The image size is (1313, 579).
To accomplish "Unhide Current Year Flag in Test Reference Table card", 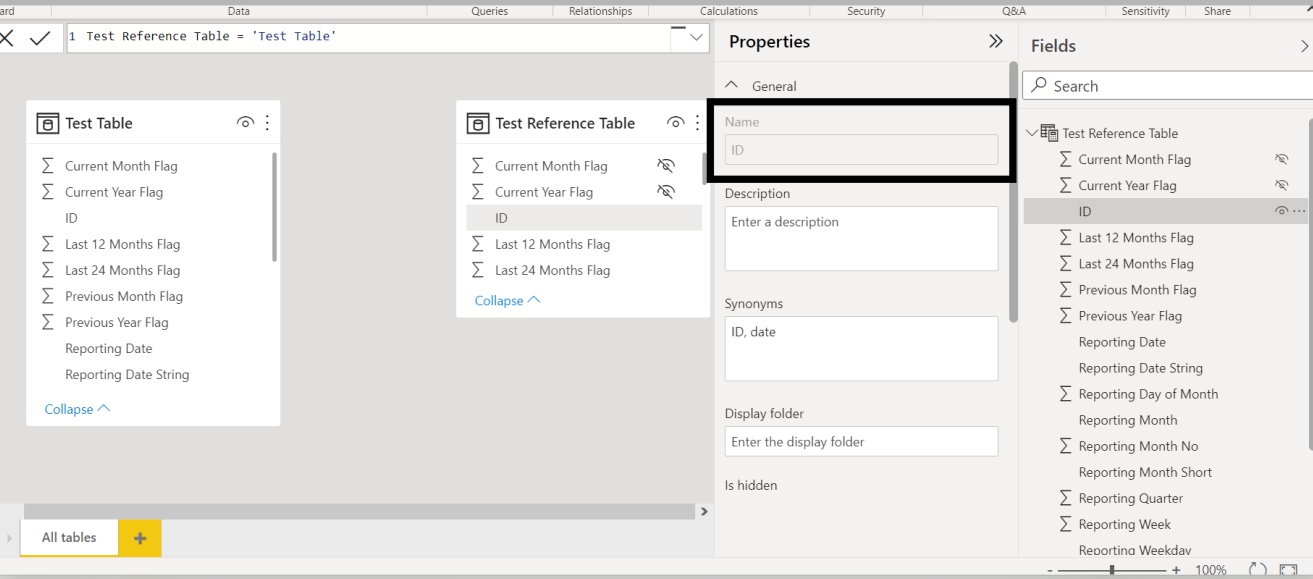I will click(666, 192).
